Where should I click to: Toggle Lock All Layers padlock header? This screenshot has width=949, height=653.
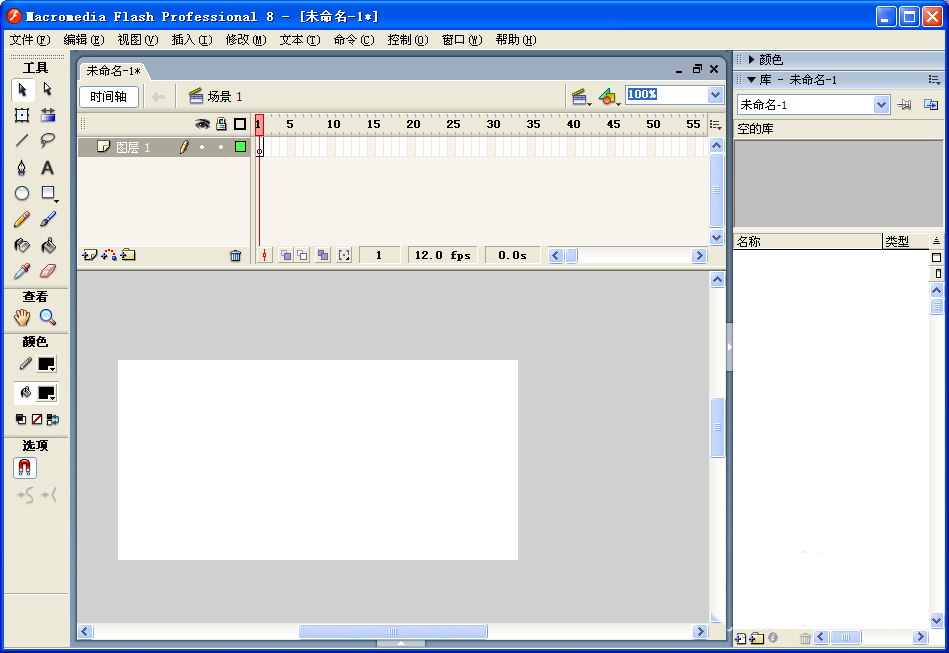pos(222,124)
